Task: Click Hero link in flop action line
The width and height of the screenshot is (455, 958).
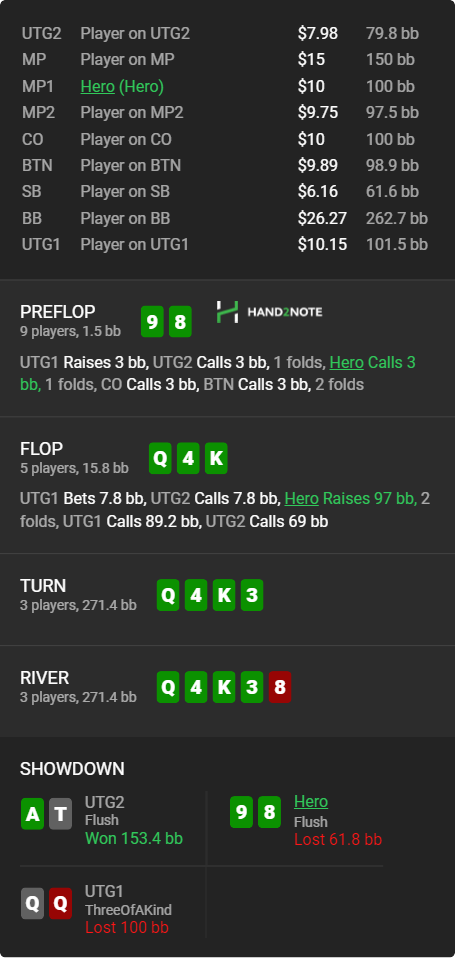Action: [x=302, y=499]
